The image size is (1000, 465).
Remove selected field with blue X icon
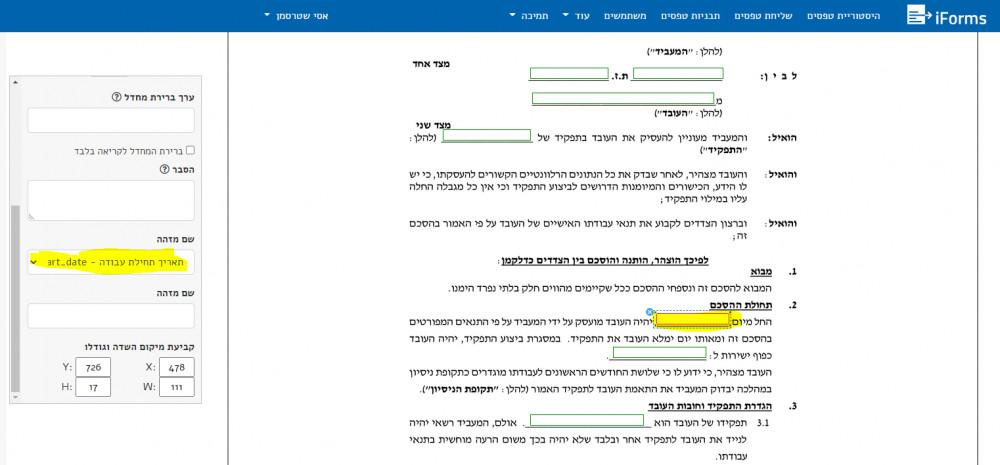tap(650, 312)
